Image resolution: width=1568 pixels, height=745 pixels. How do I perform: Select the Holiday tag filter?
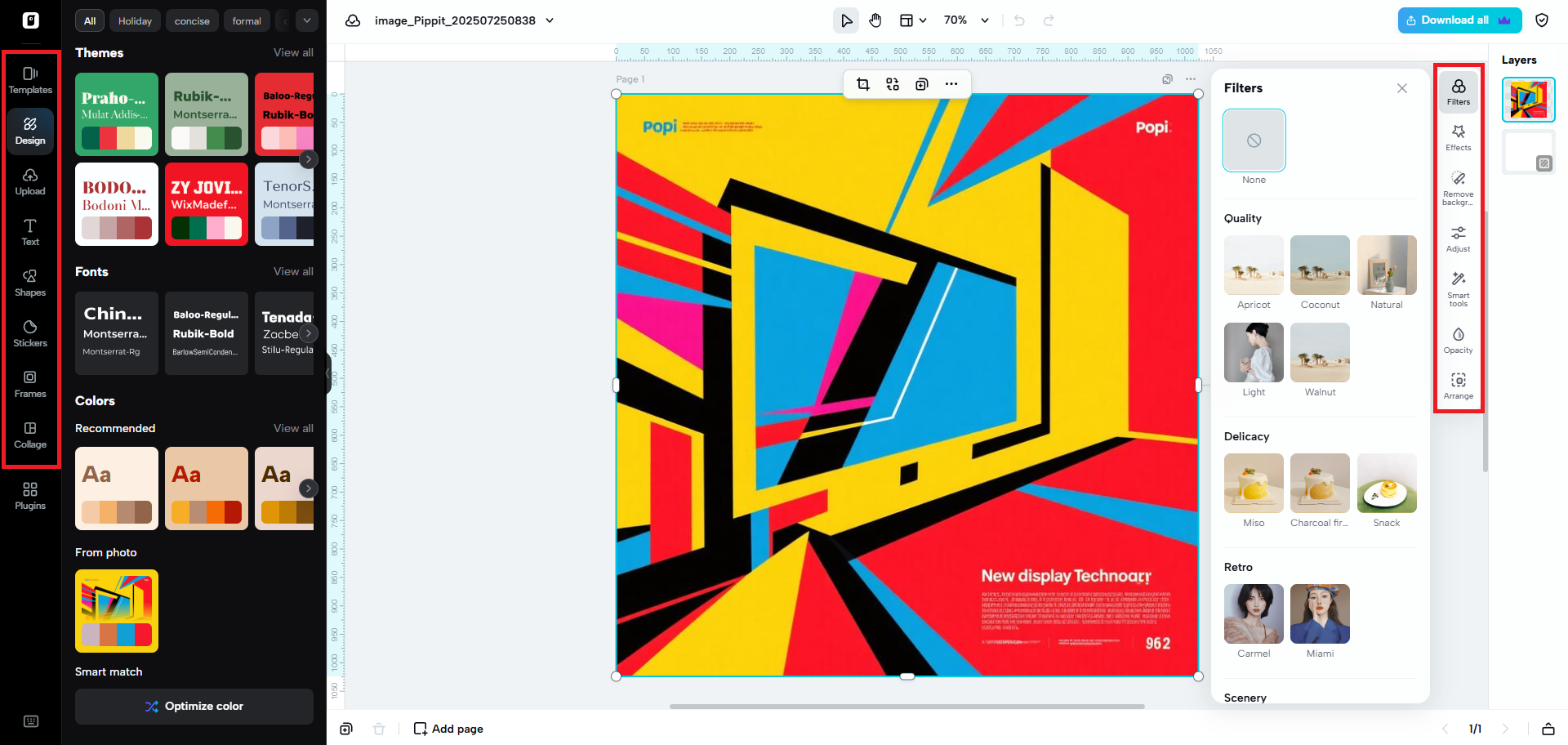135,20
